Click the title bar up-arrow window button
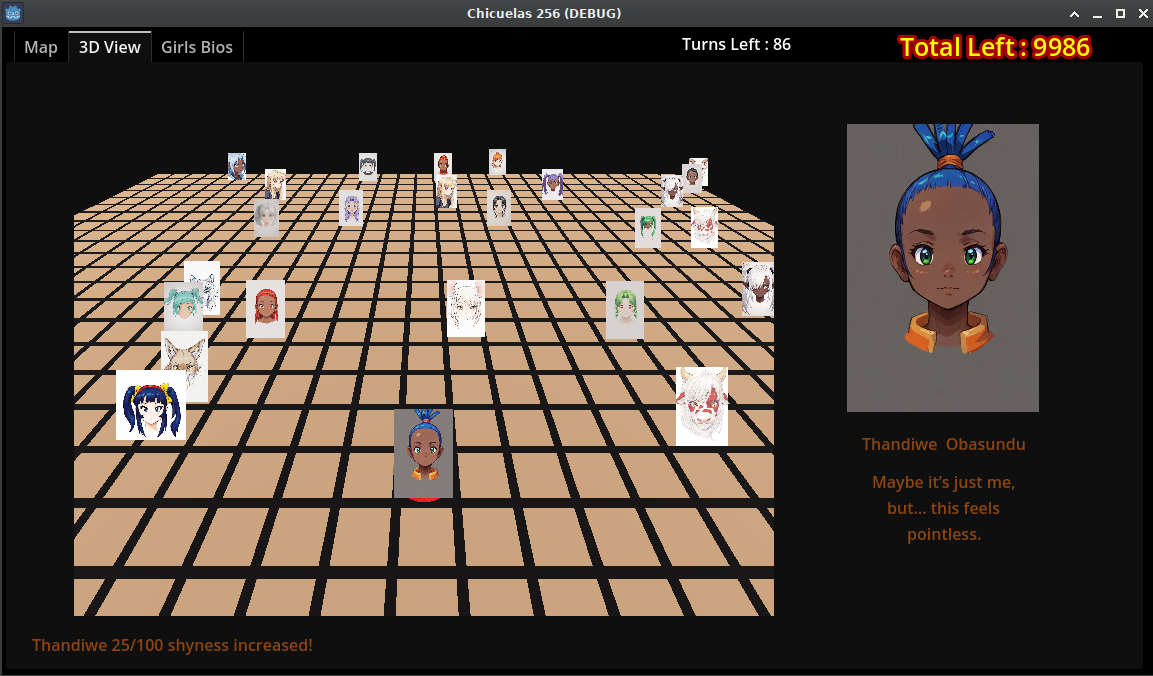1153x676 pixels. tap(1074, 14)
